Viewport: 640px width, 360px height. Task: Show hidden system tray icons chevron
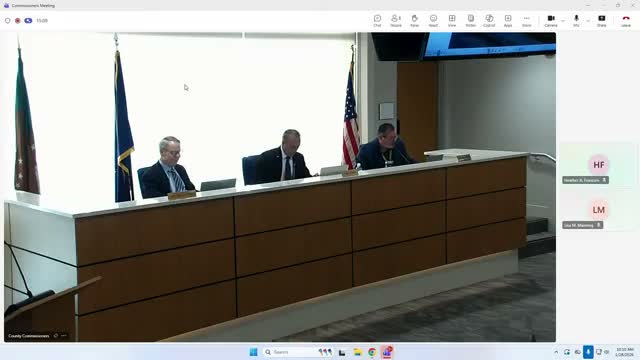pyautogui.click(x=556, y=352)
